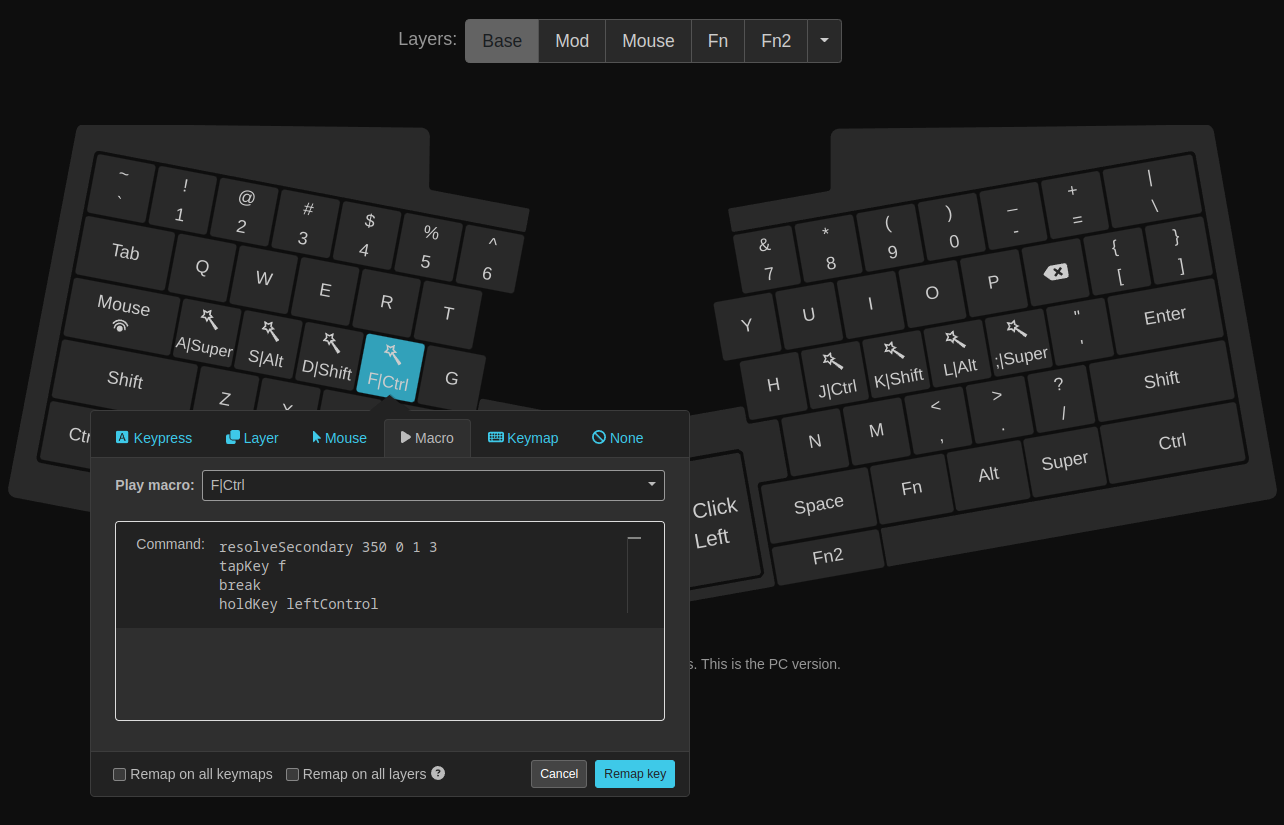Click the L|Alt macro key
Screen dimensions: 1284x825
click(x=958, y=354)
